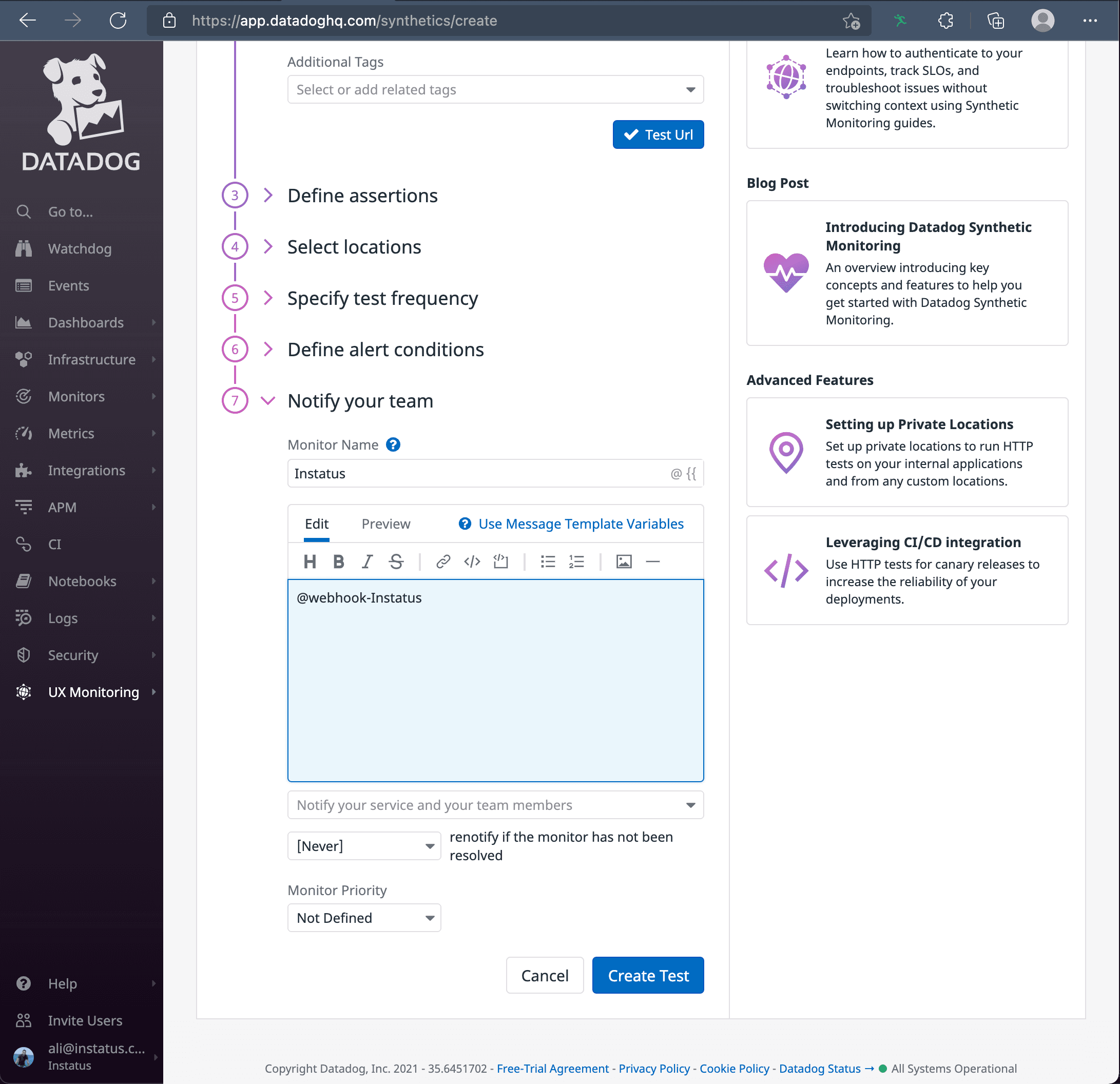The width and height of the screenshot is (1120, 1084).
Task: Click Create Test button
Action: [648, 975]
